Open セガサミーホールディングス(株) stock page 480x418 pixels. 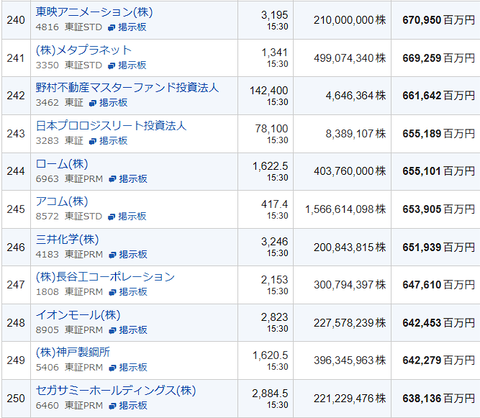click(x=116, y=391)
